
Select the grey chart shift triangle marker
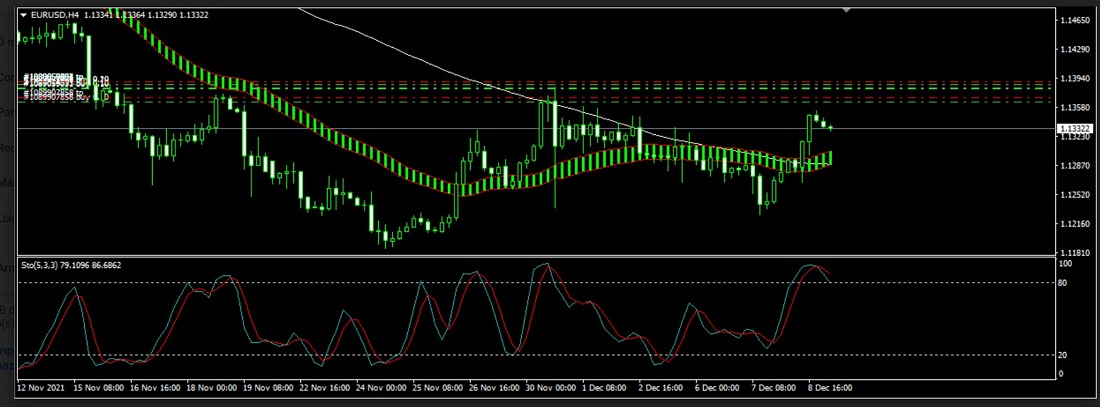pos(848,10)
